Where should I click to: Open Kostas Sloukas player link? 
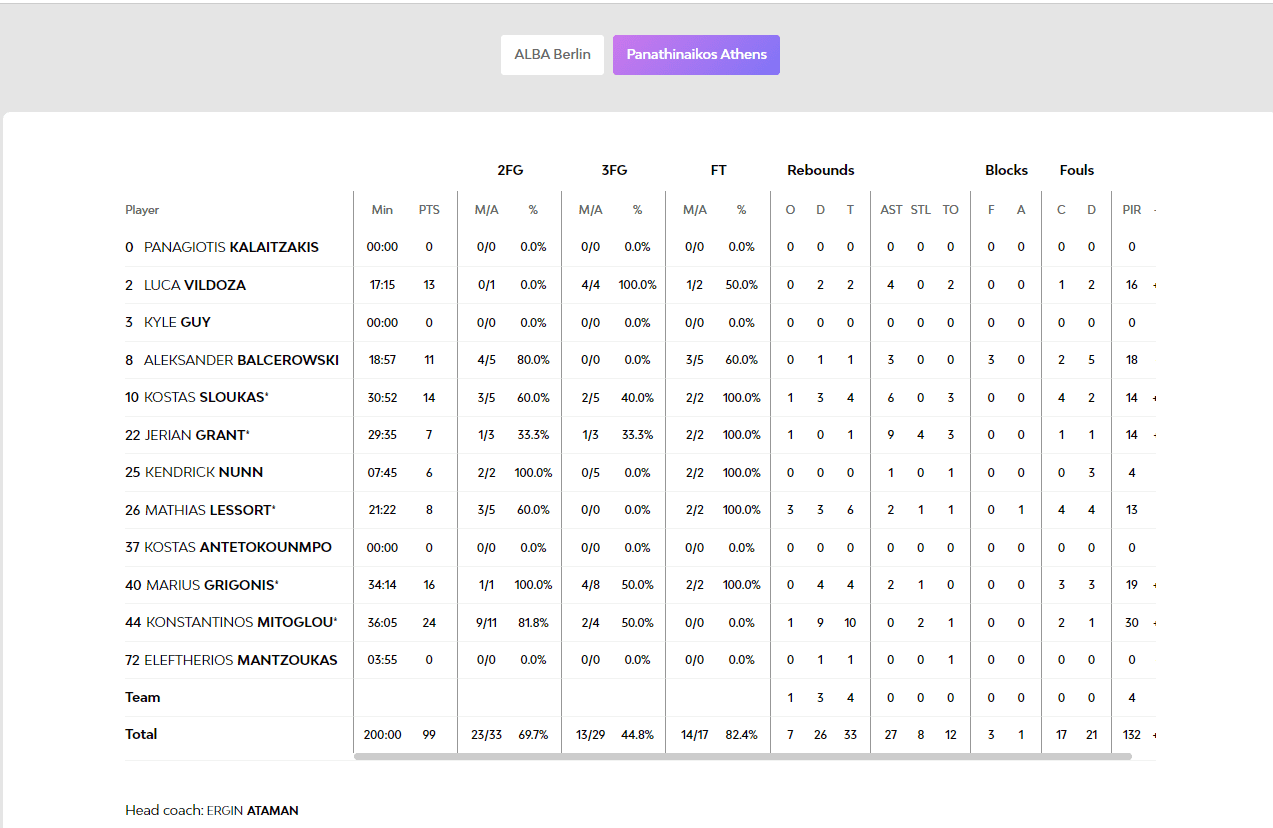coord(205,397)
